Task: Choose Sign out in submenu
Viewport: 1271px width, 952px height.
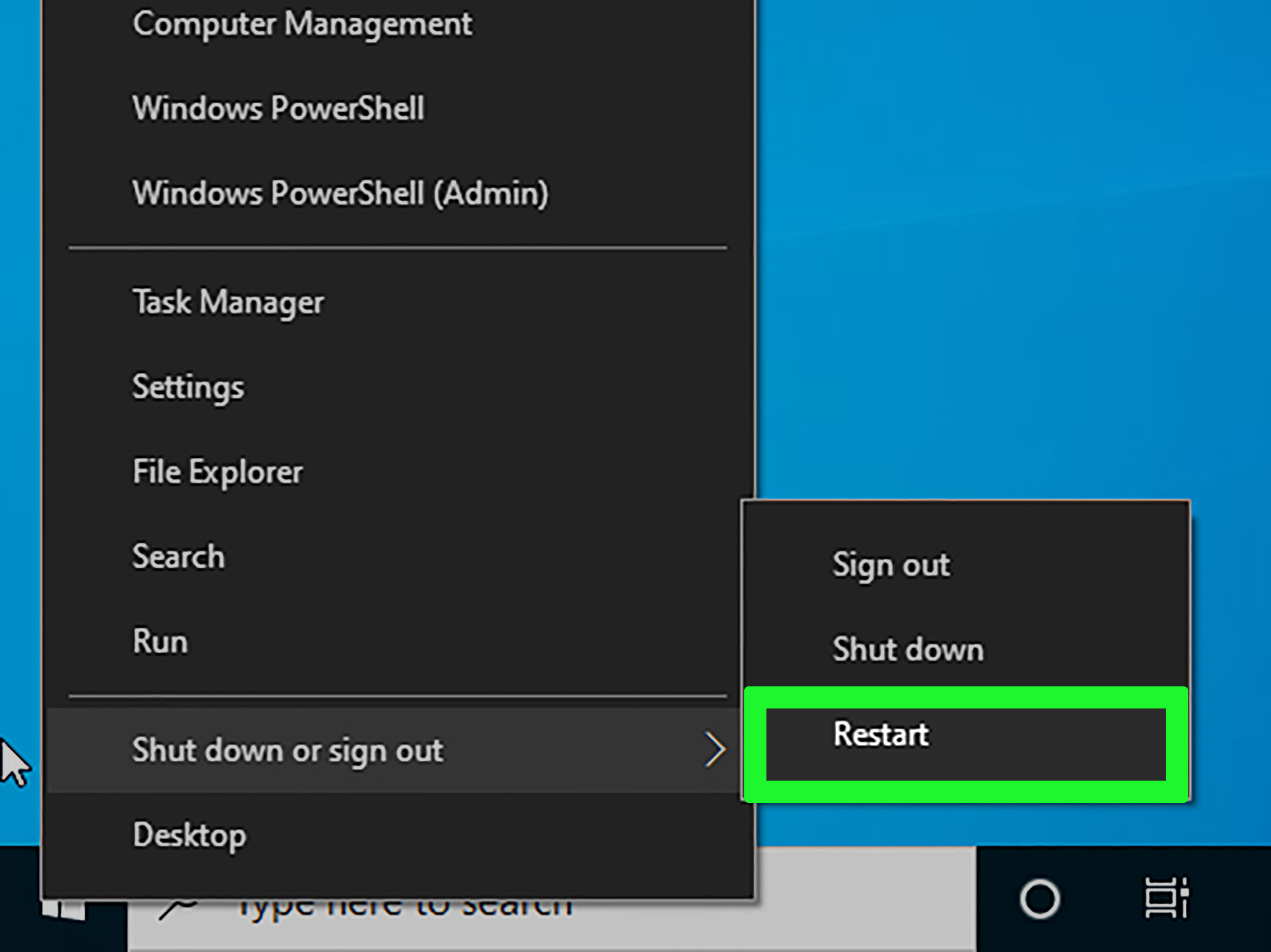Action: [966, 565]
